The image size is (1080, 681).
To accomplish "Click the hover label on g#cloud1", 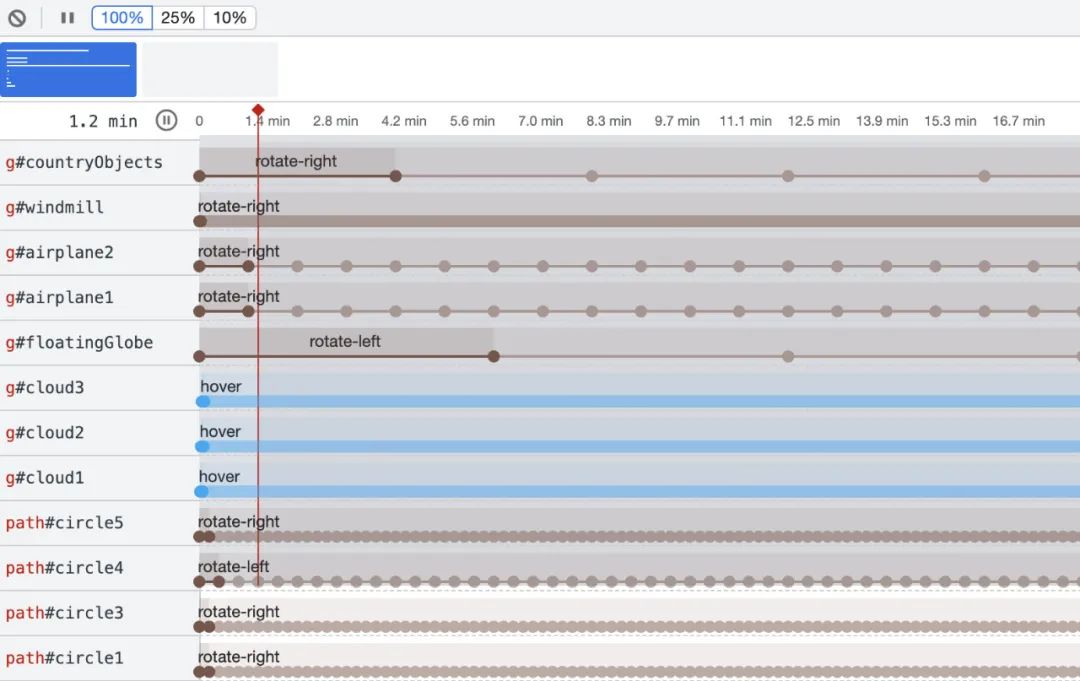I will [220, 476].
